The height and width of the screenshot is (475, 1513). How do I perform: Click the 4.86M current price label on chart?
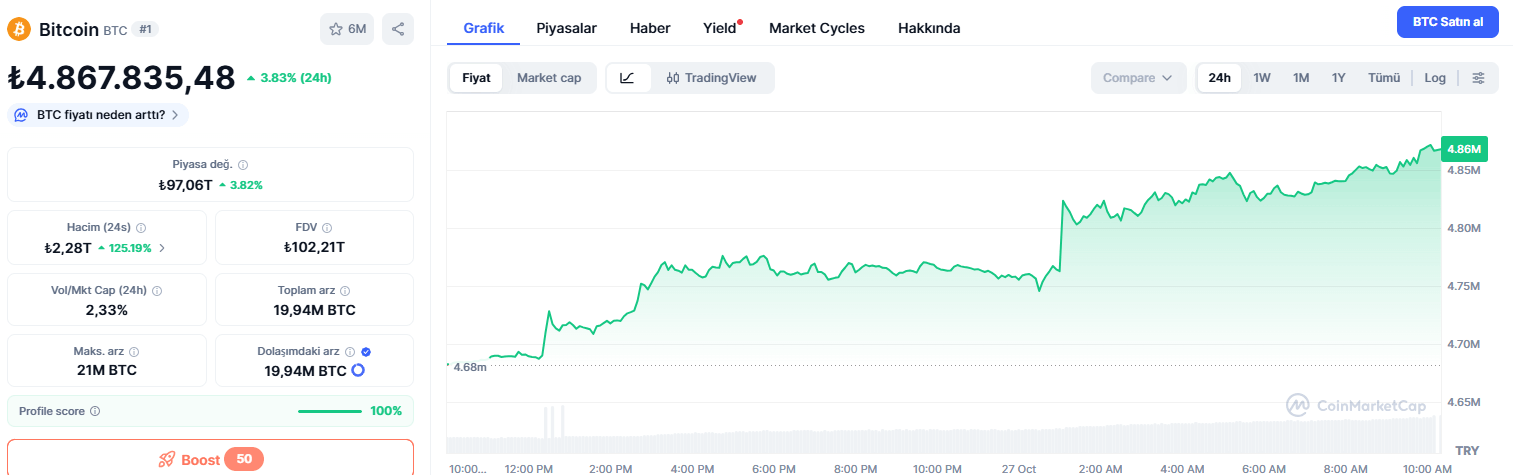(1465, 149)
